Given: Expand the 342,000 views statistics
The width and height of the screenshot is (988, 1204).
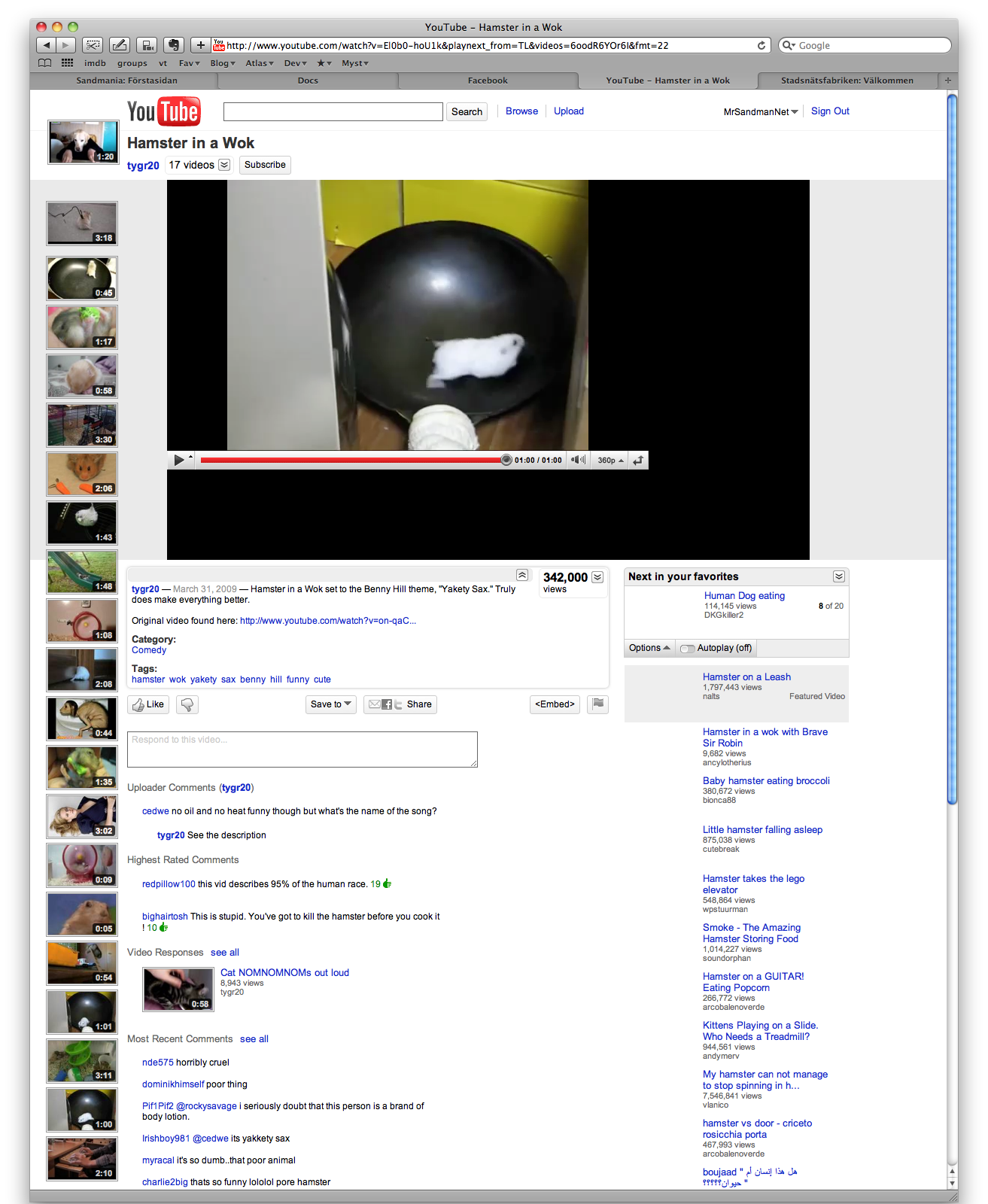Looking at the screenshot, I should click(597, 577).
